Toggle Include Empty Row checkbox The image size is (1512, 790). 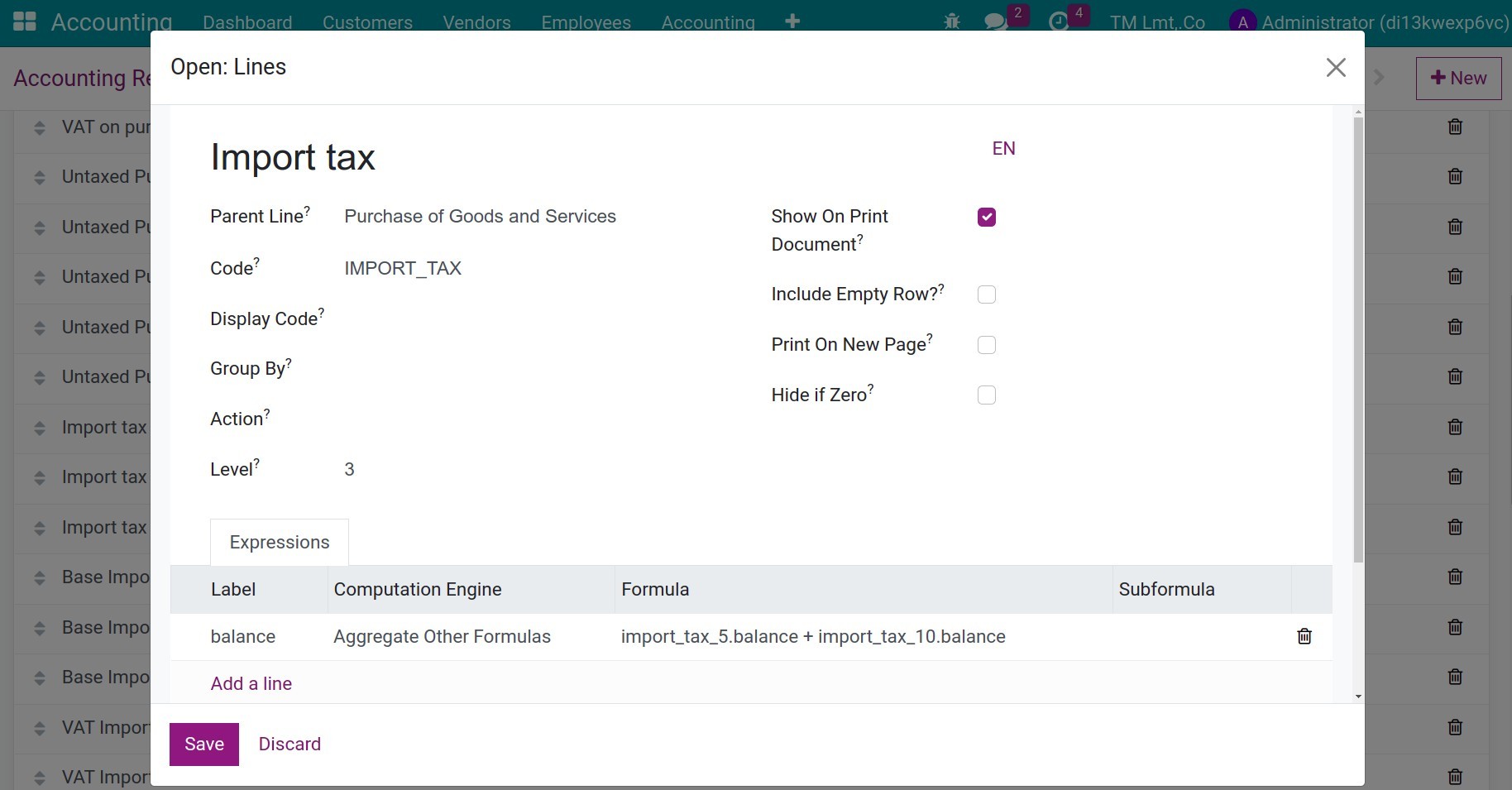[x=987, y=294]
